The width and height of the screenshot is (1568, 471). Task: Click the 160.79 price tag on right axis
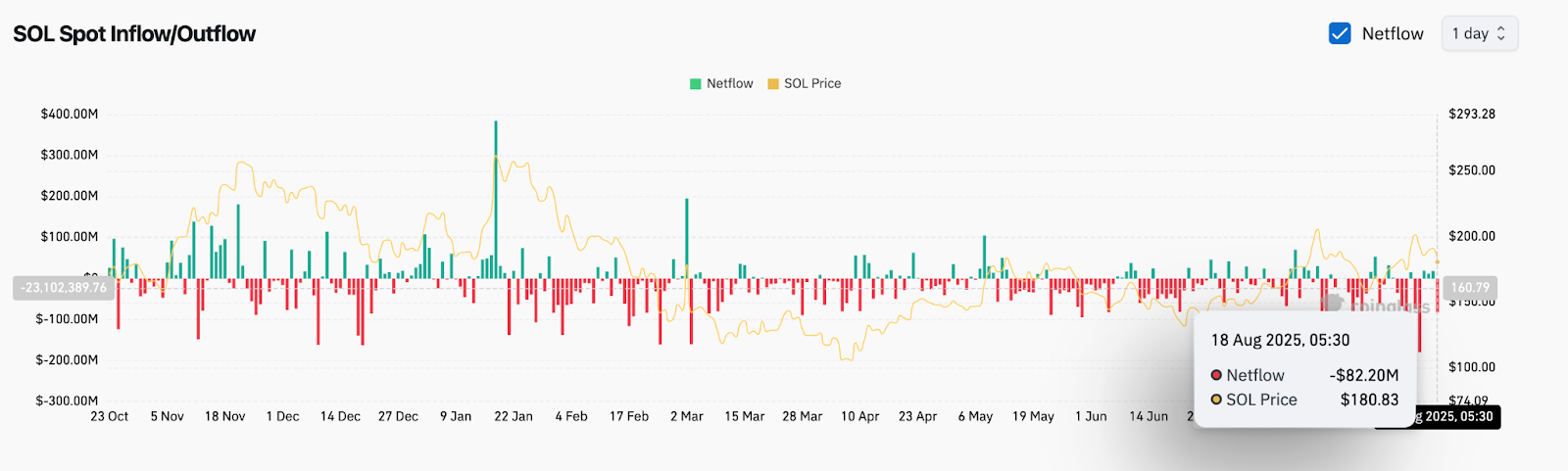(1469, 288)
